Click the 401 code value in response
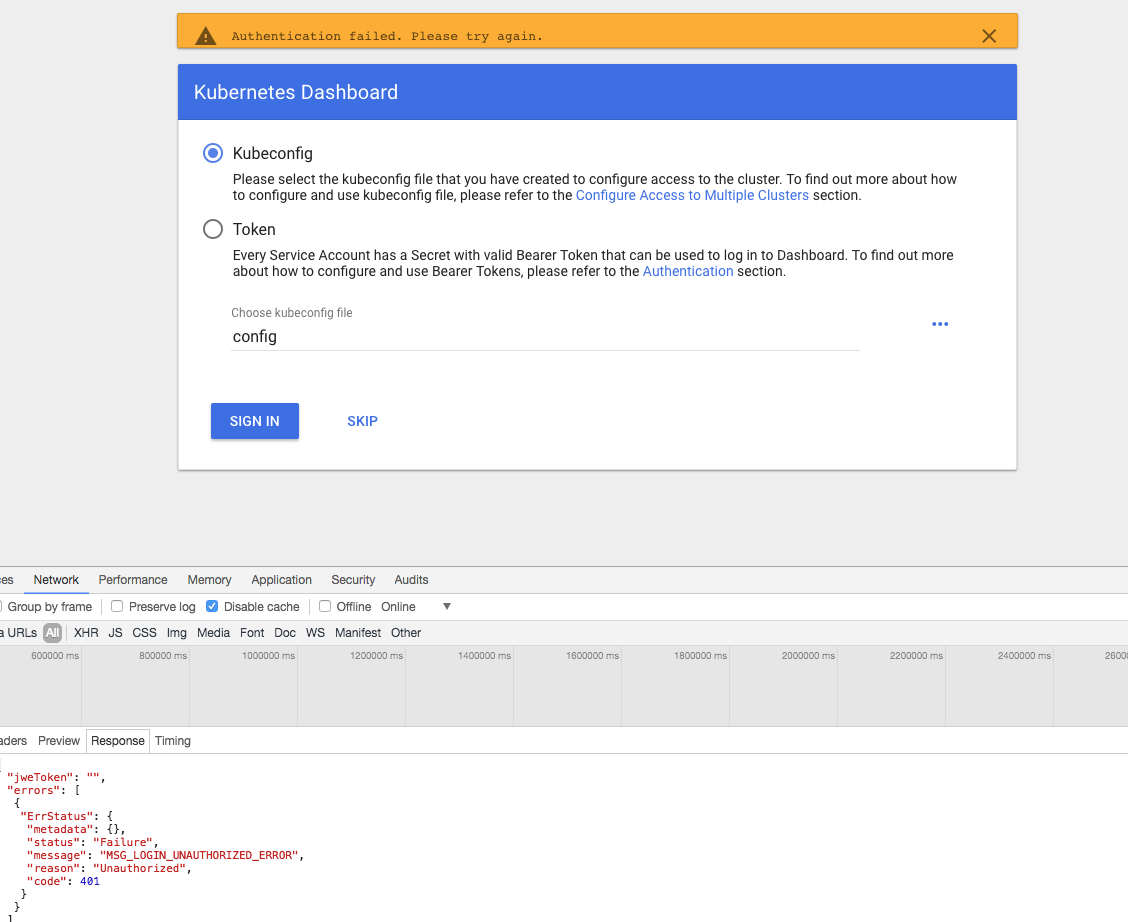Screen dimensions: 1128x922 (90, 882)
